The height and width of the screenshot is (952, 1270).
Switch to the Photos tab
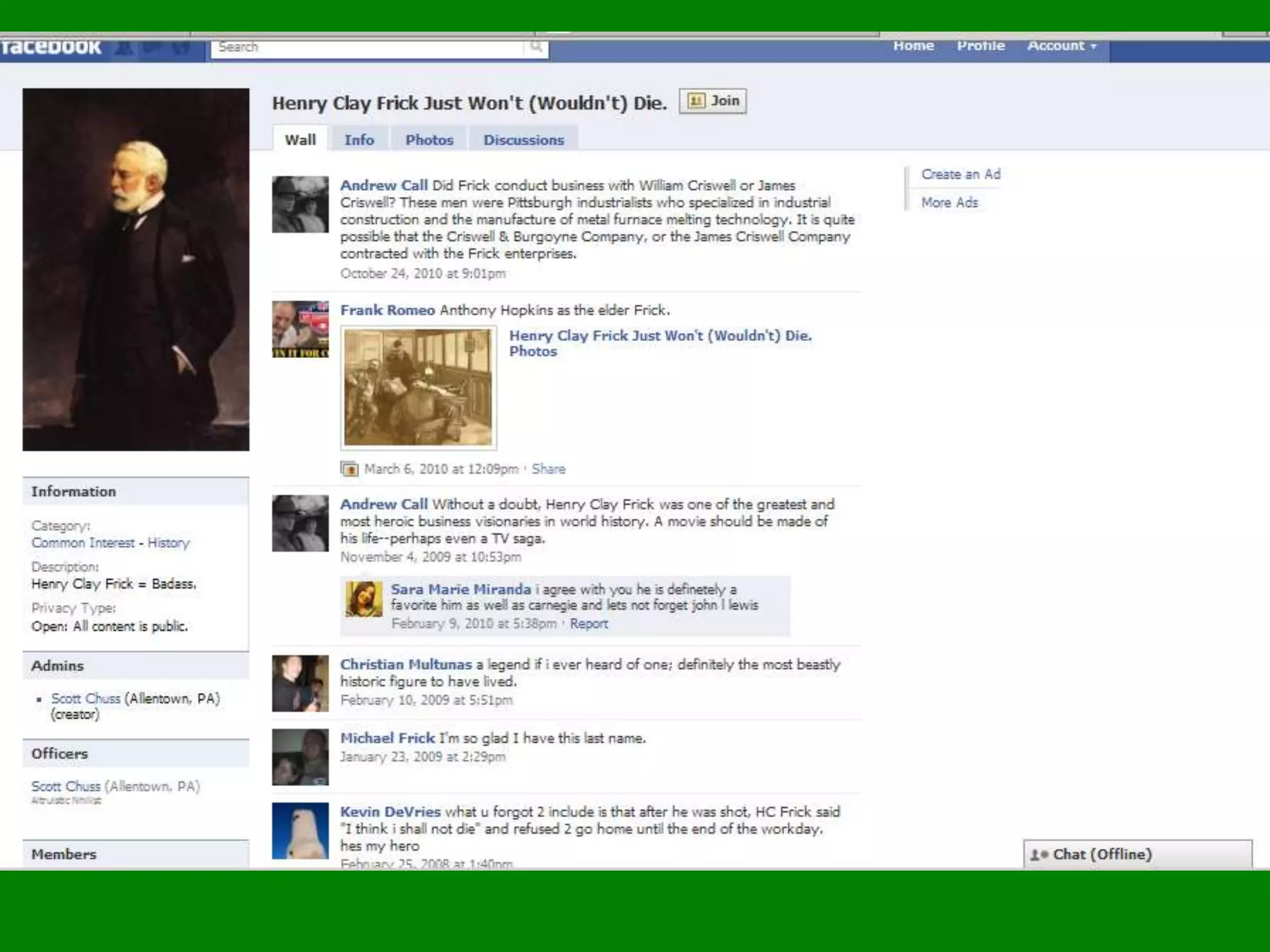[429, 140]
